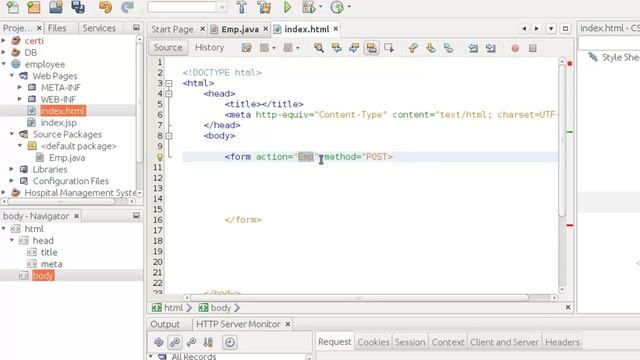Screen dimensions: 640x360
Task: Toggle ascending sort in HTTP Monitor toolbar
Action: click(191, 342)
